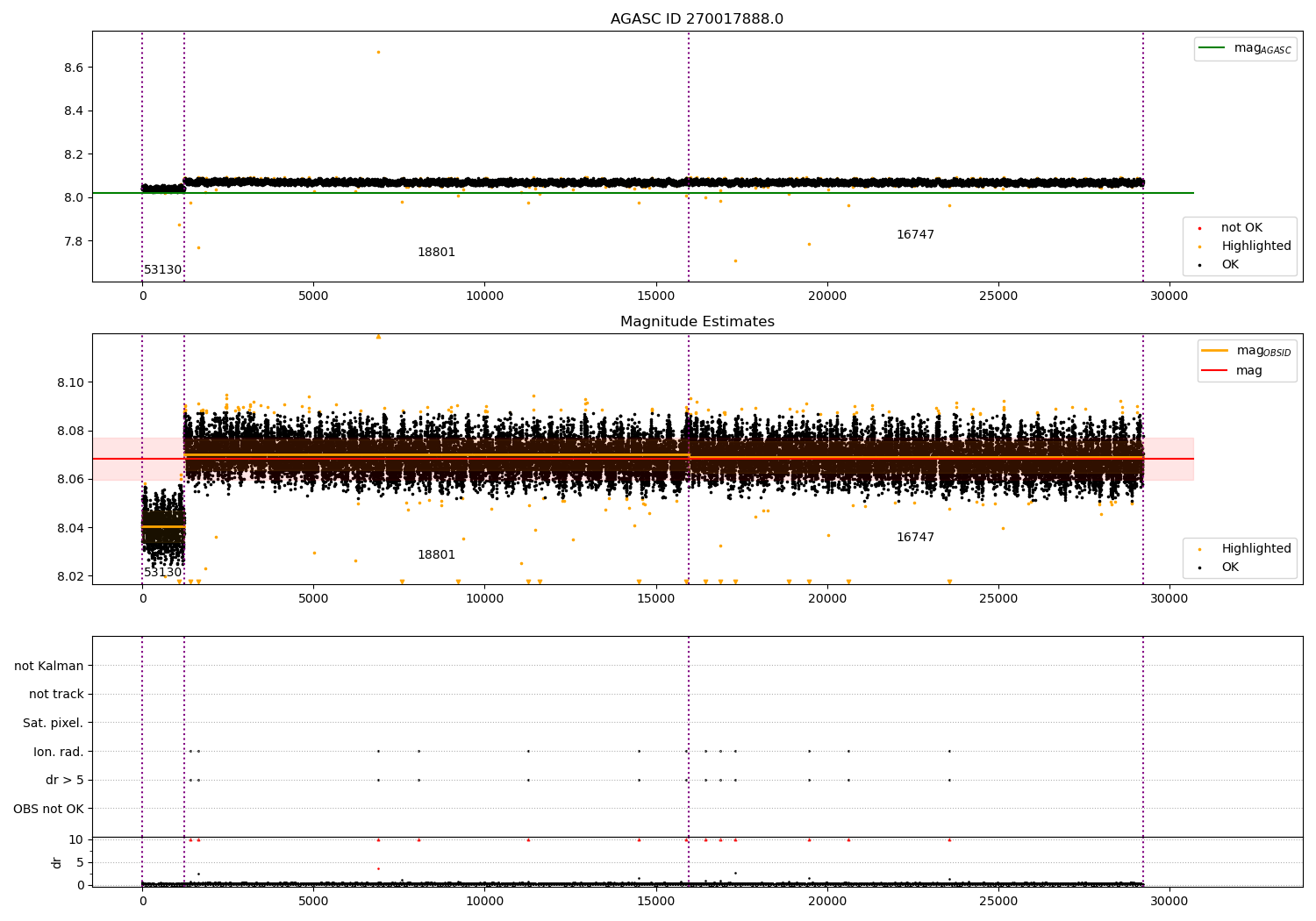Image resolution: width=1316 pixels, height=921 pixels.
Task: Click 'Highlighted' in the AGASC ID plot legend
Action: coord(1255,246)
